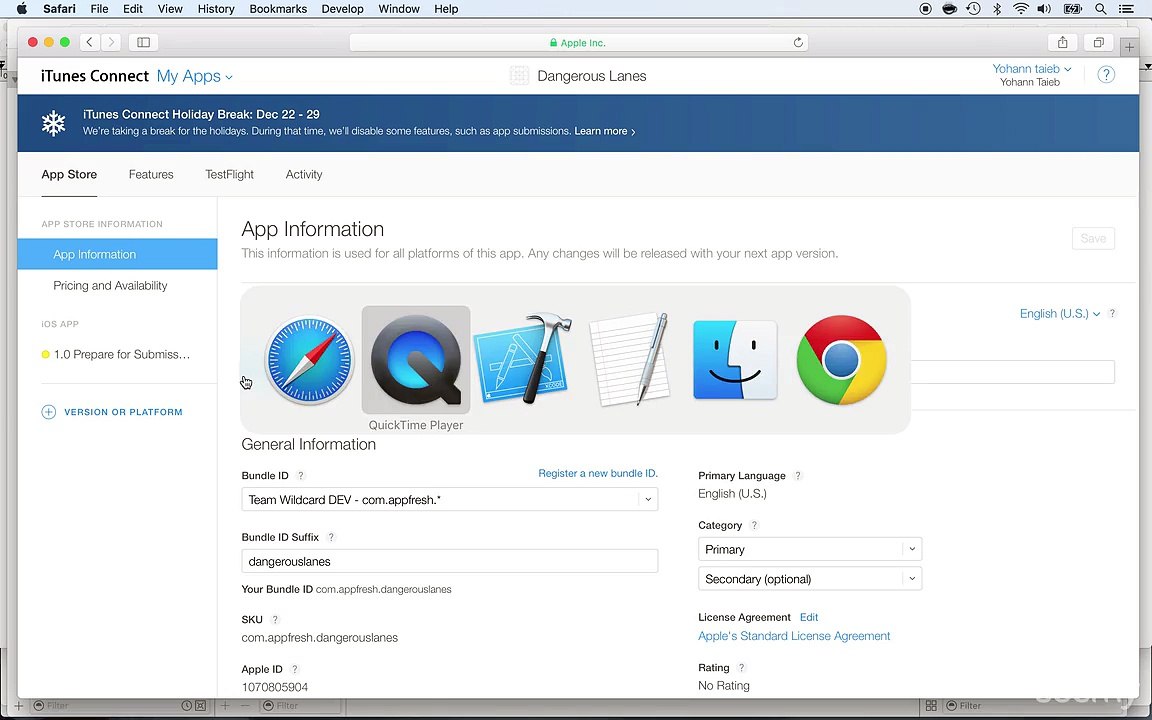Screen dimensions: 1152x720
Task: Open the File menu
Action: click(x=99, y=9)
